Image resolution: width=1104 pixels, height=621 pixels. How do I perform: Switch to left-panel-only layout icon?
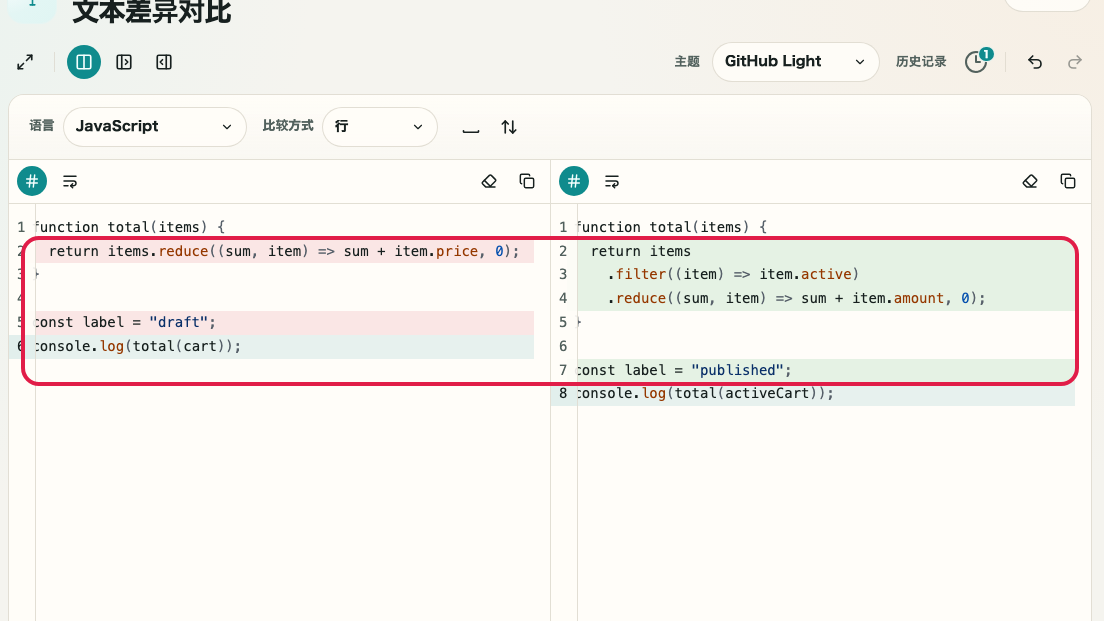point(124,62)
